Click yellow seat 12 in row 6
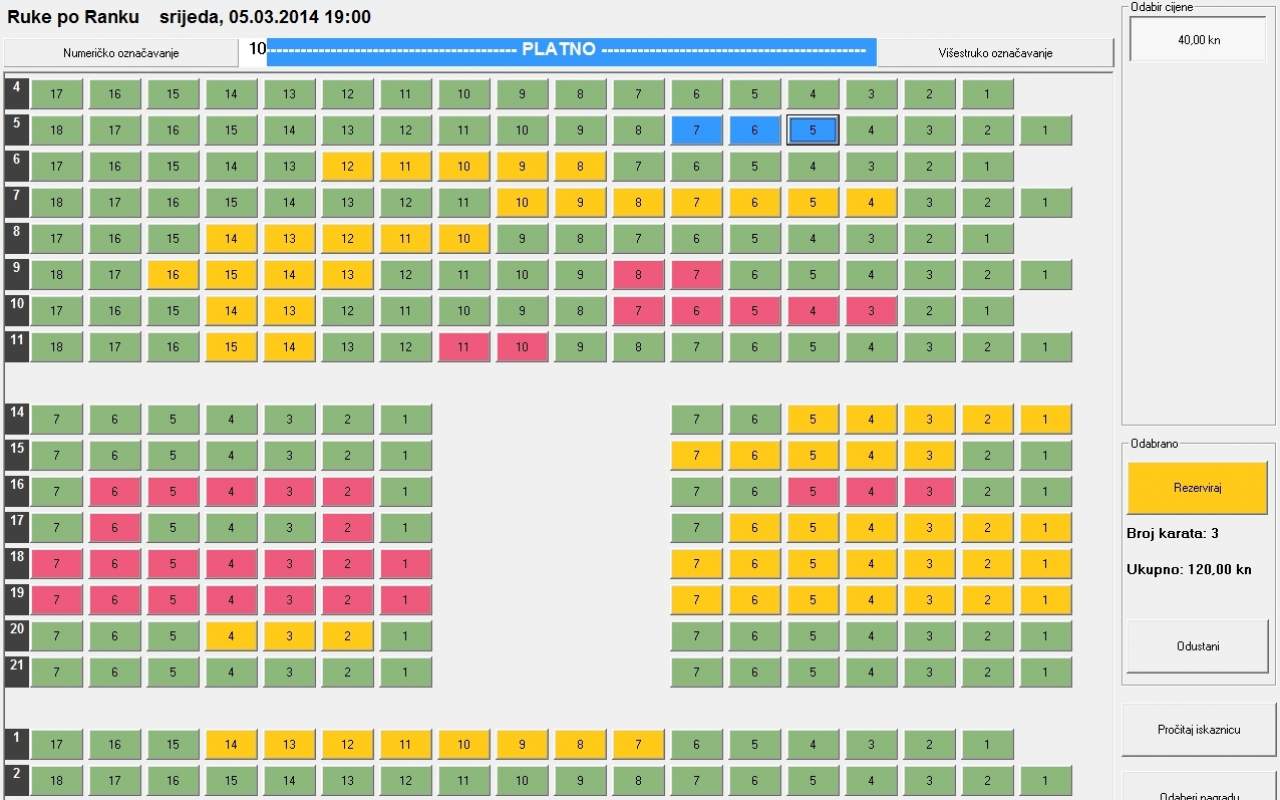This screenshot has width=1280, height=800. tap(347, 166)
